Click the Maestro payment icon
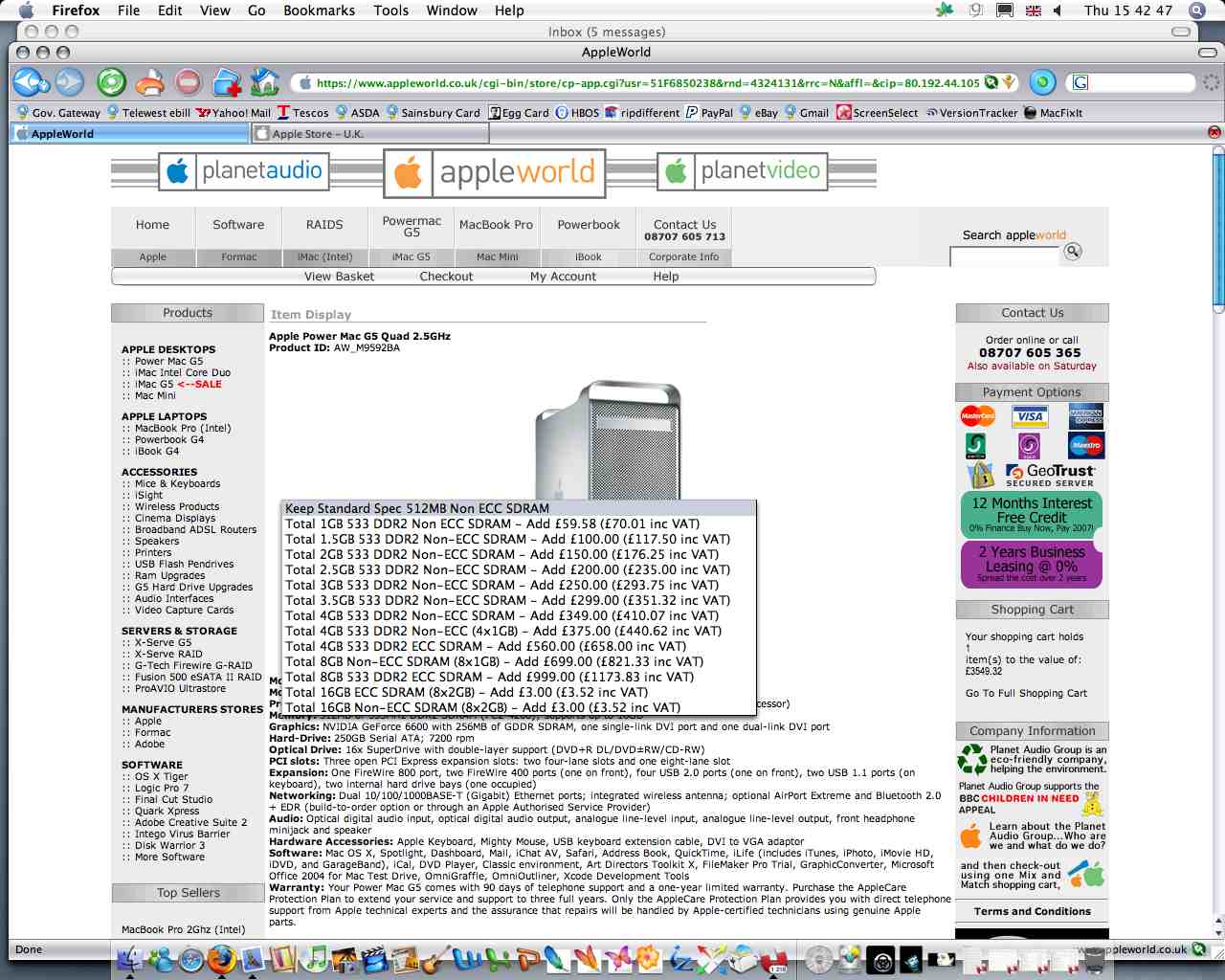This screenshot has width=1225, height=980. coord(1086,445)
